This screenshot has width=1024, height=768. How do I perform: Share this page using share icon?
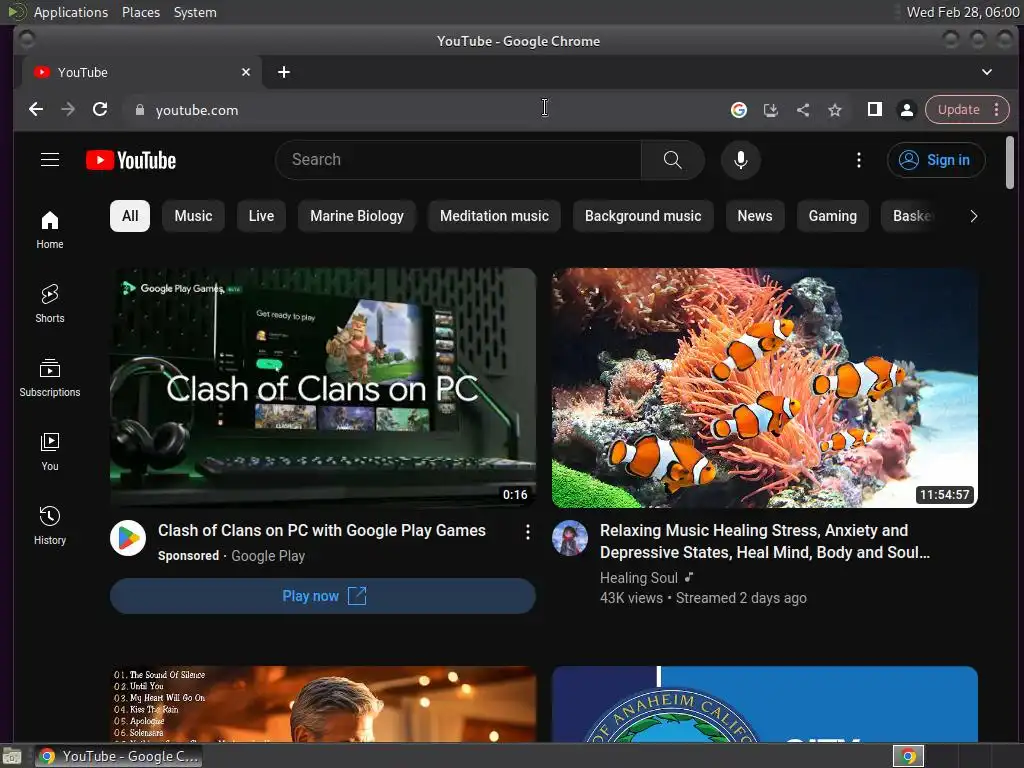point(803,110)
